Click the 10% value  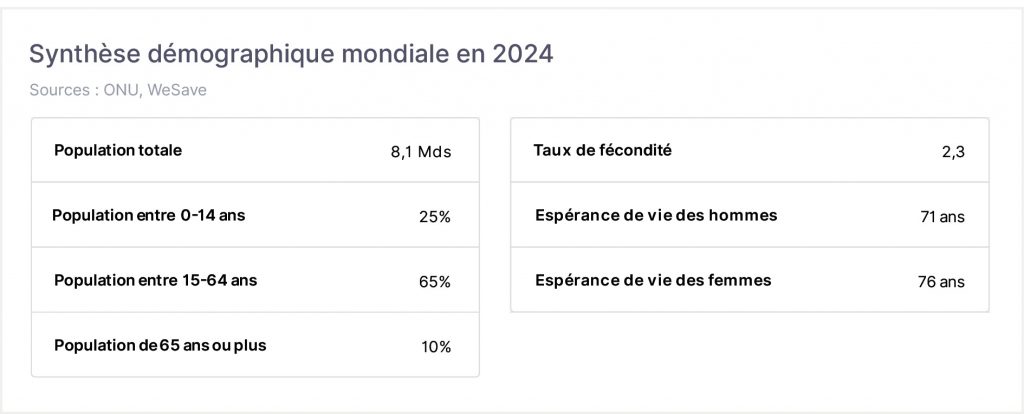click(436, 347)
